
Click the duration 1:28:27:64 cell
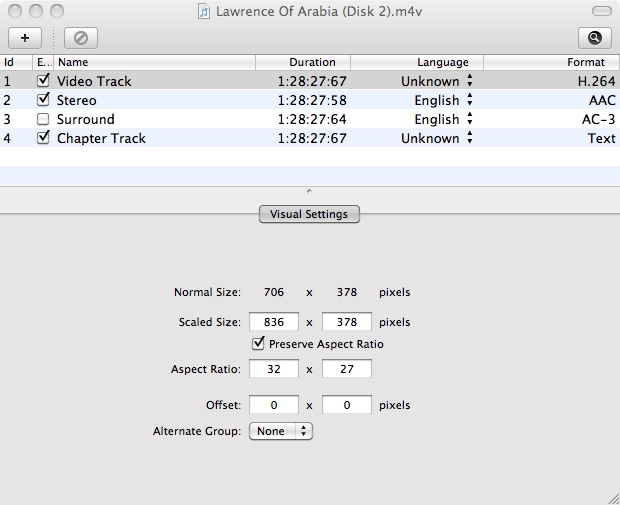tap(312, 119)
